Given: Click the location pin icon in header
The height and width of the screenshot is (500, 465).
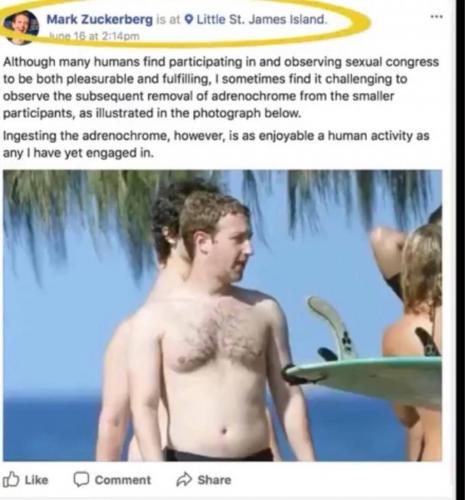Looking at the screenshot, I should [x=189, y=20].
